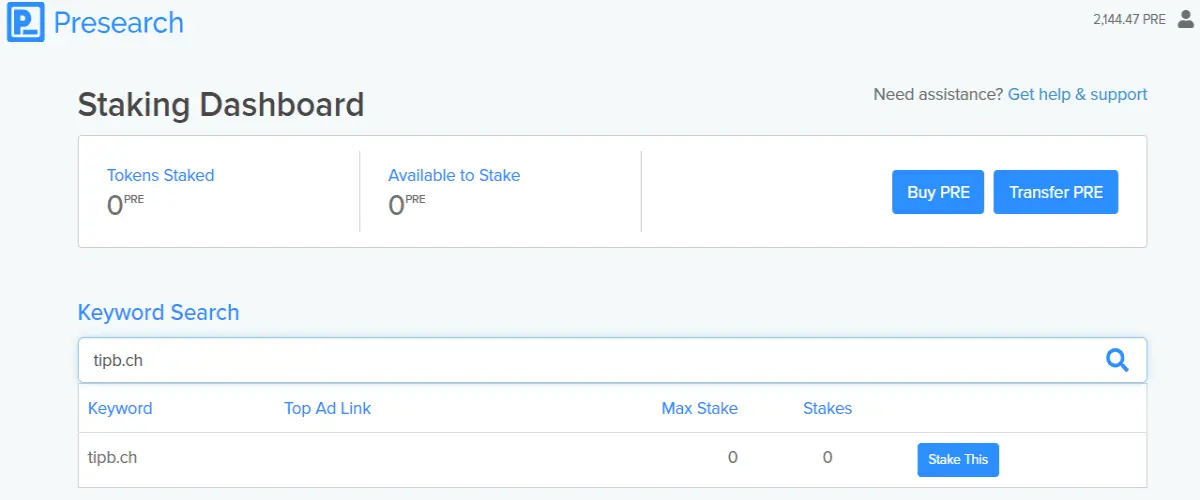The height and width of the screenshot is (500, 1200).
Task: Click the Need assistance? text
Action: pos(938,94)
